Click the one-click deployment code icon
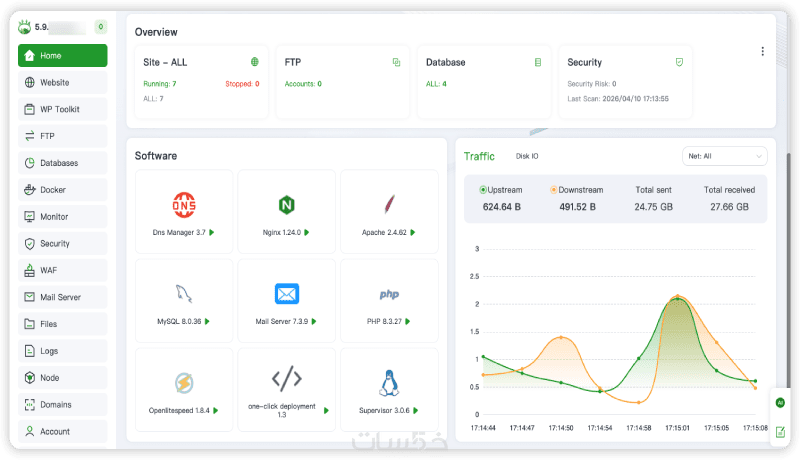Image resolution: width=800 pixels, height=460 pixels. [287, 378]
